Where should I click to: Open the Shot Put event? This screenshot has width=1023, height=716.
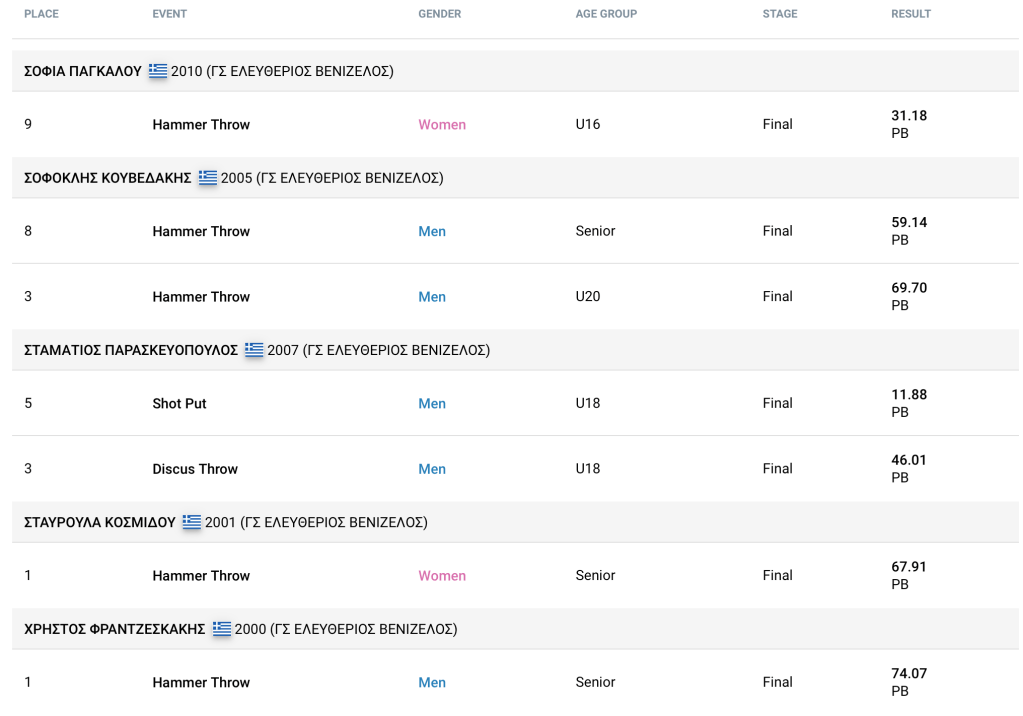[180, 404]
